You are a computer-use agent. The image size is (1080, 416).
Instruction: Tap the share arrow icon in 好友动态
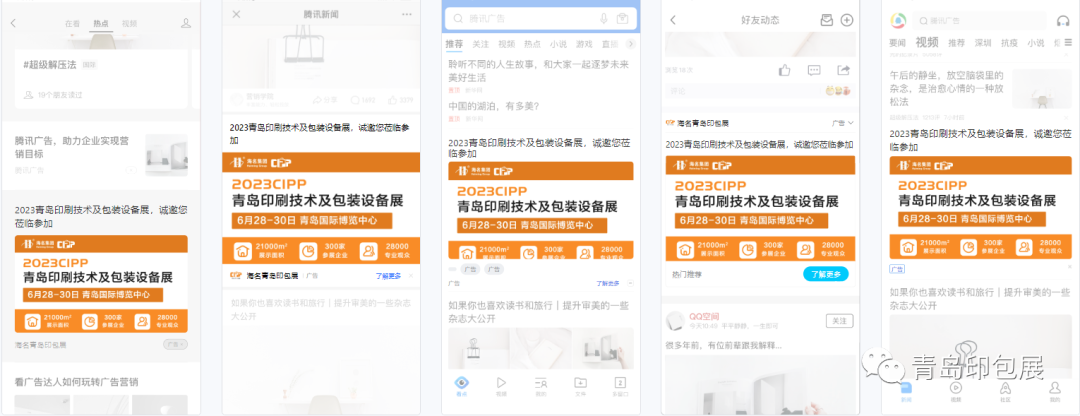point(843,70)
